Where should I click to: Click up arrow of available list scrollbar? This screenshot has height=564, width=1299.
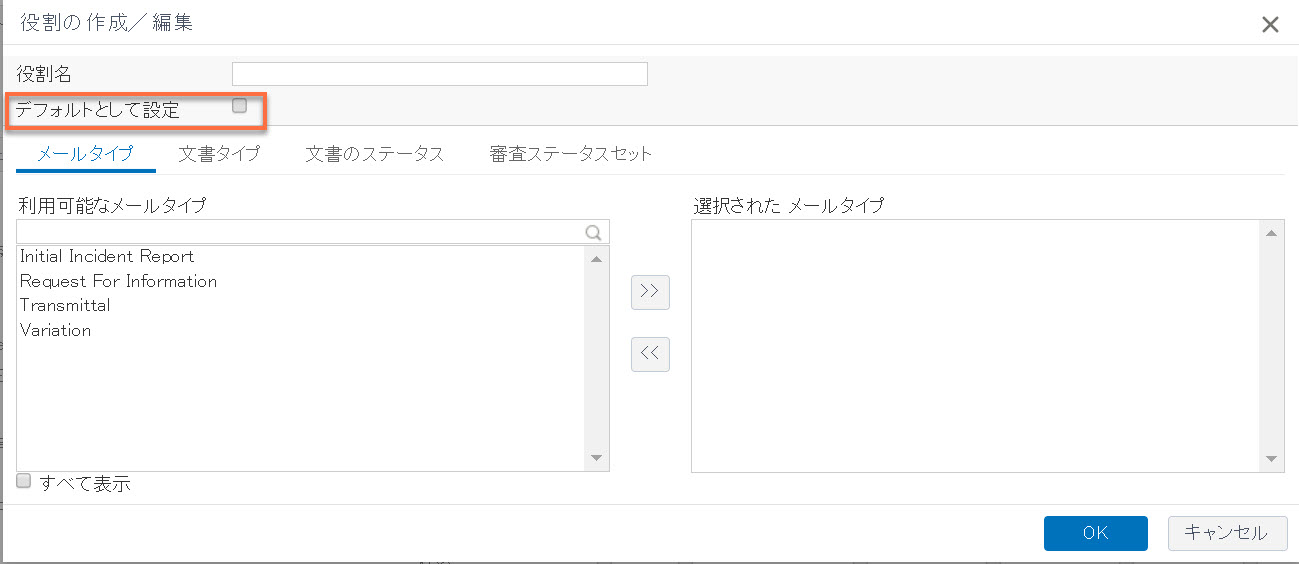(x=597, y=259)
